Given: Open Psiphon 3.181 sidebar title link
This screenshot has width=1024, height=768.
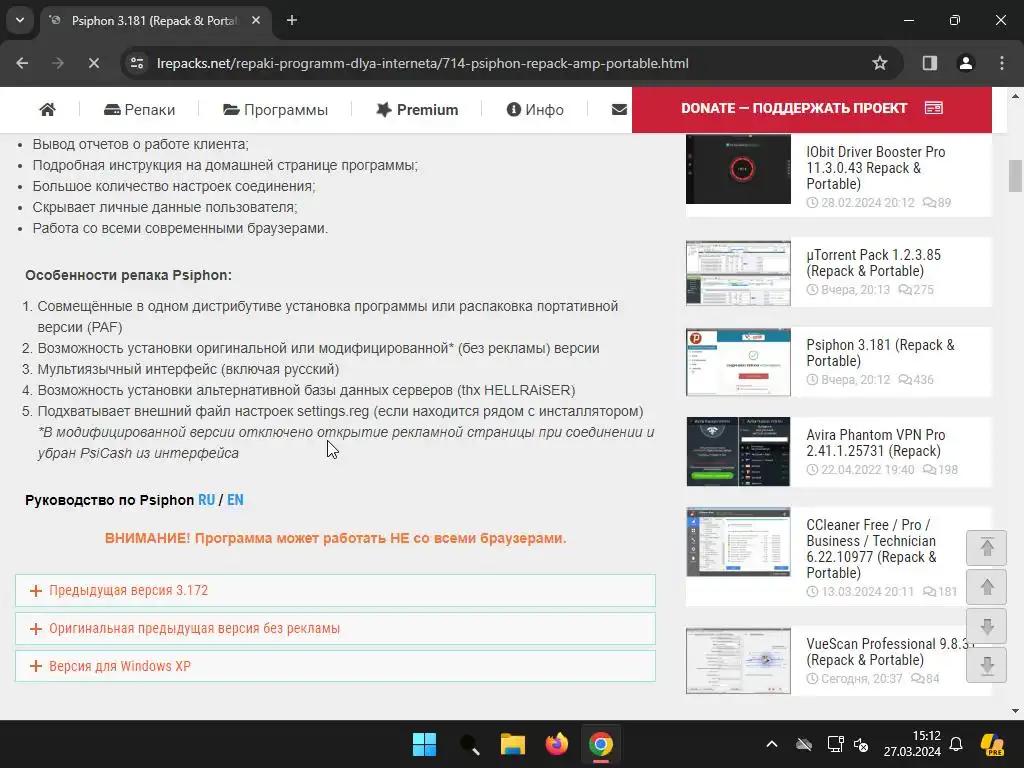Looking at the screenshot, I should click(x=880, y=353).
